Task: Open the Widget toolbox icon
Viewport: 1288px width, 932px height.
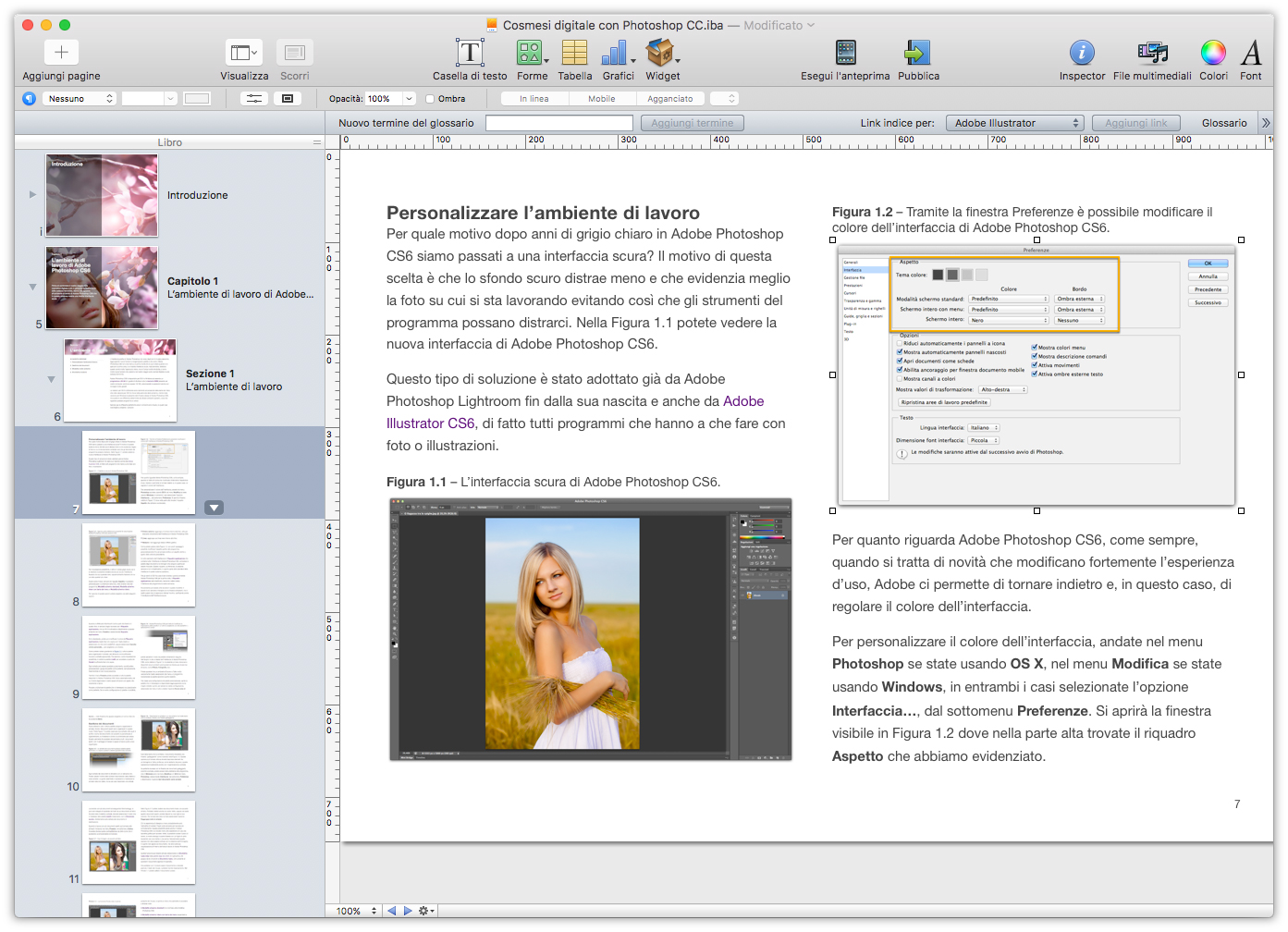Action: coord(662,53)
